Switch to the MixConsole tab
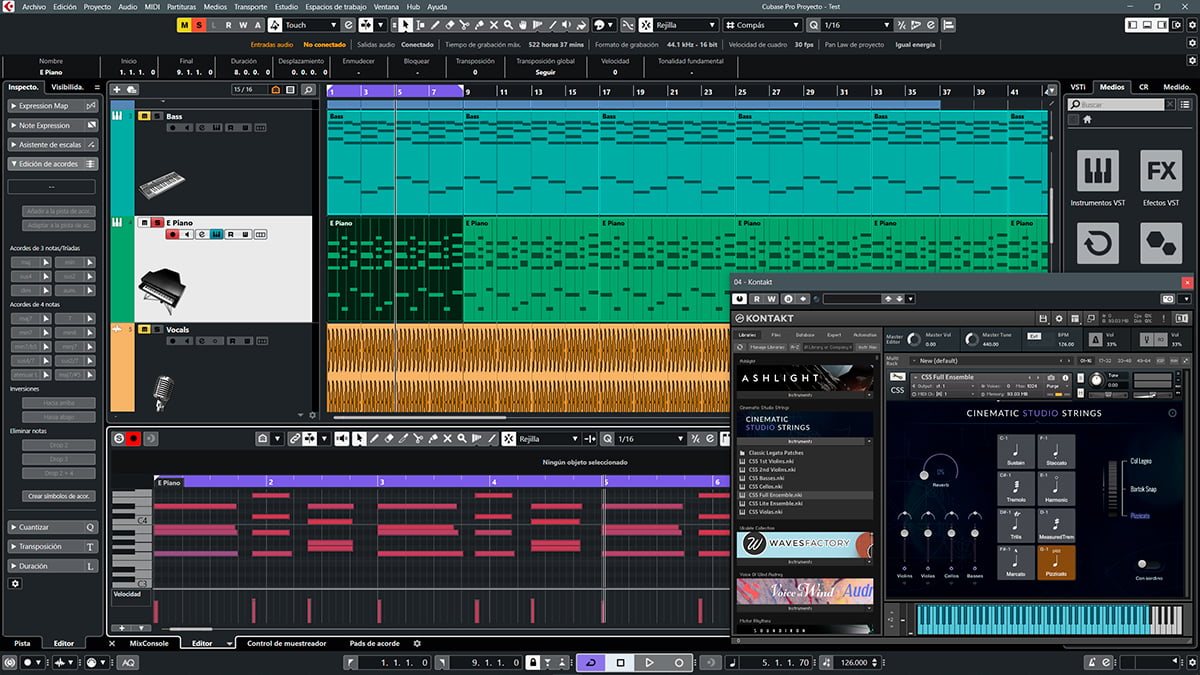The width and height of the screenshot is (1200, 675). point(149,644)
